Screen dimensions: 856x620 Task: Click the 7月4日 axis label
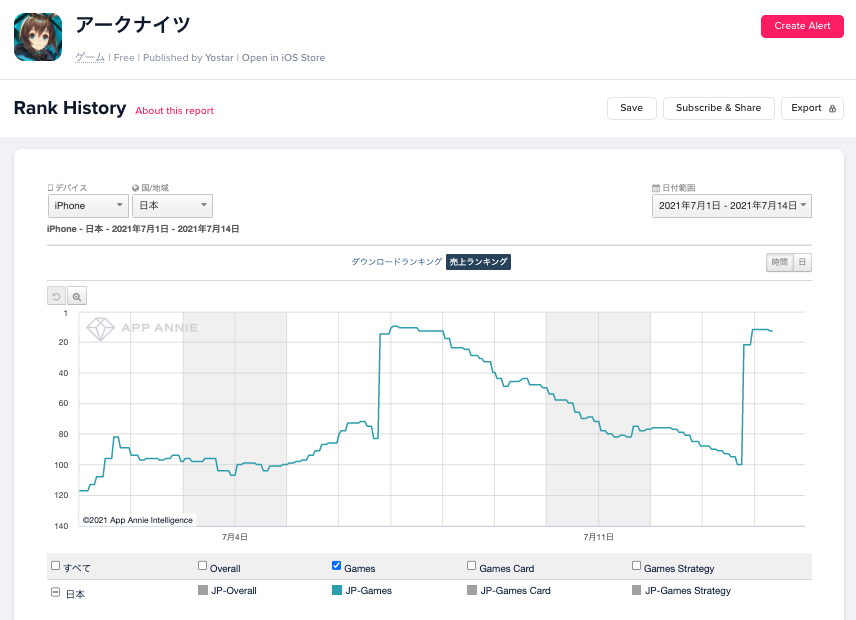point(235,537)
